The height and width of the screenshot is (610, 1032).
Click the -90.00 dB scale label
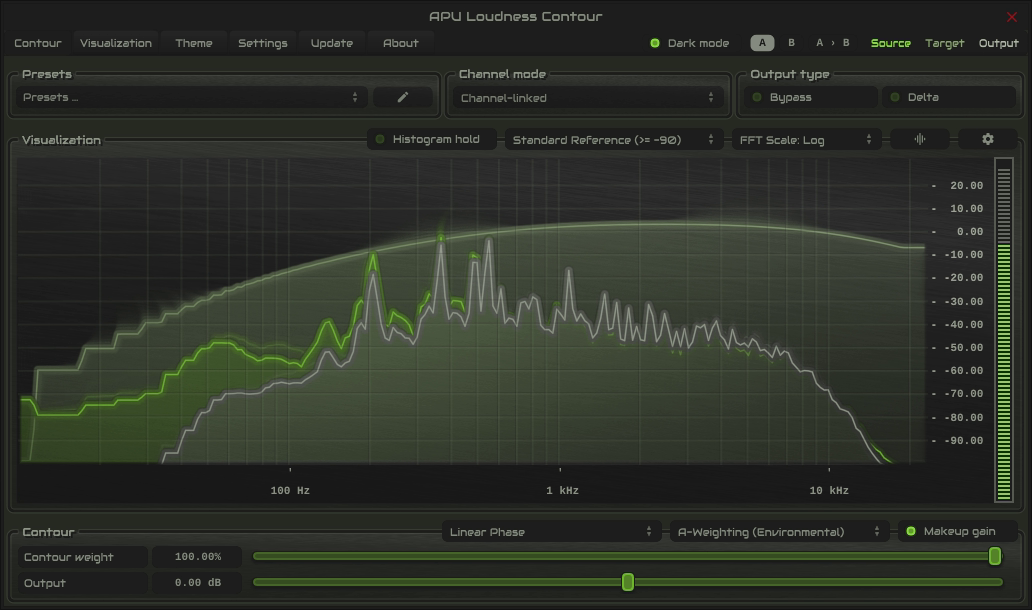click(x=964, y=441)
